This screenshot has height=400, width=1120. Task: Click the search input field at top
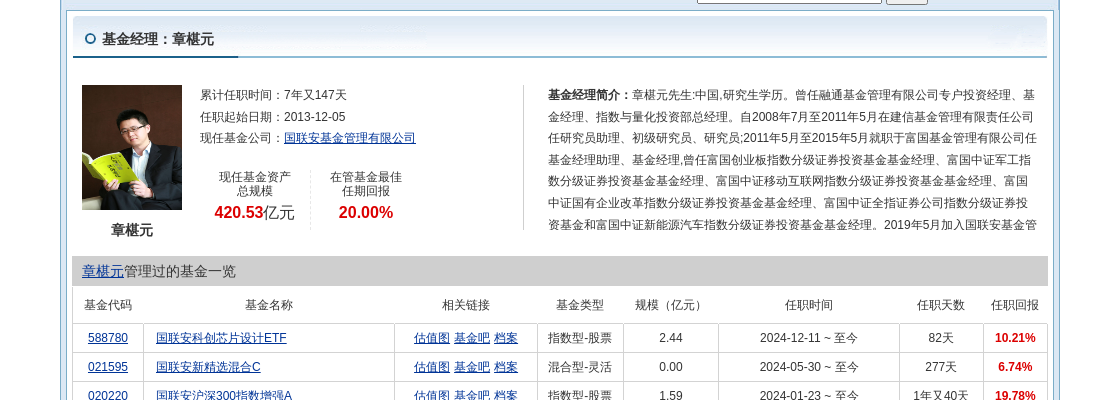(x=789, y=1)
